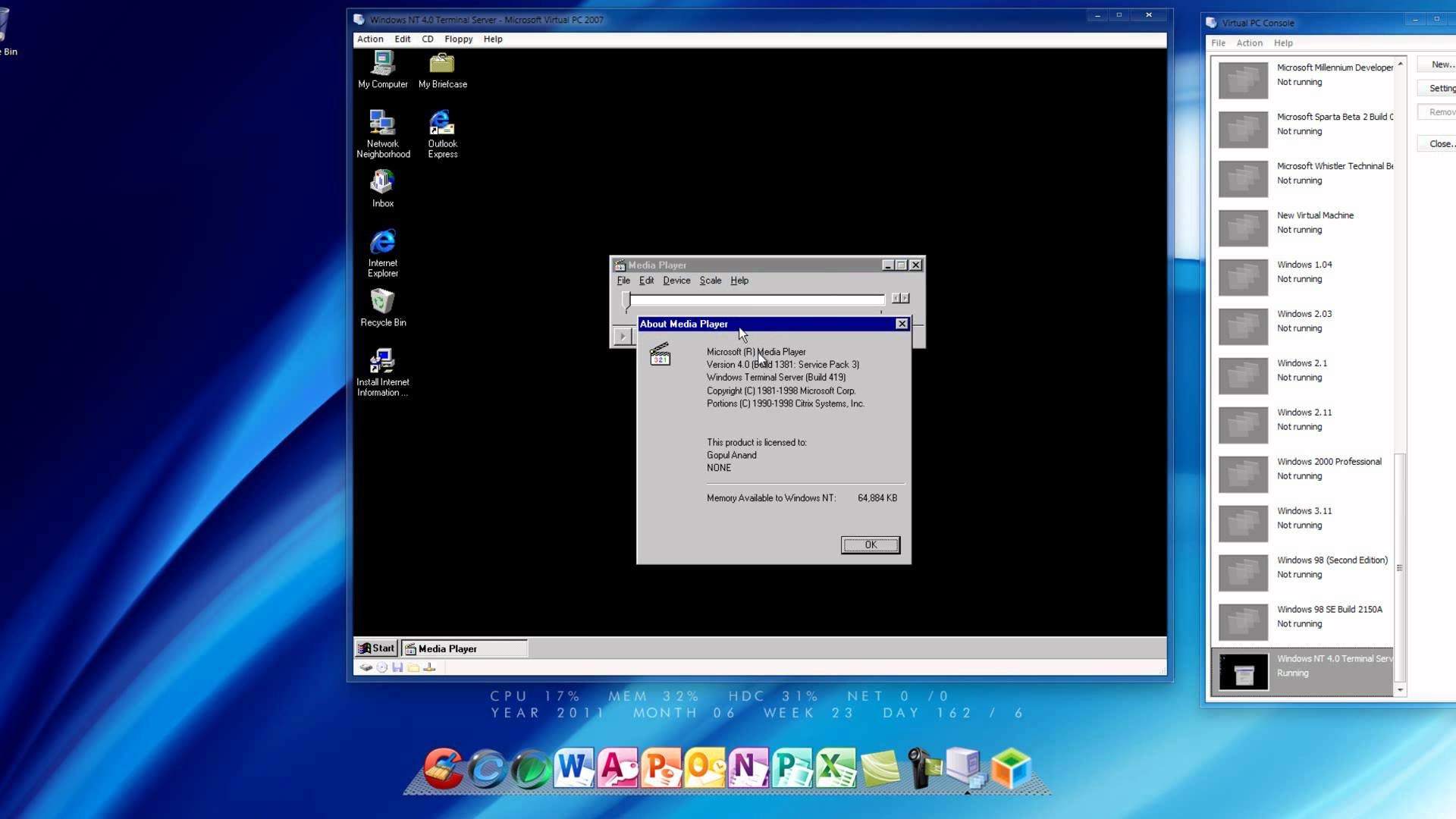
Task: Launch PowerPoint from the dock
Action: click(x=661, y=768)
